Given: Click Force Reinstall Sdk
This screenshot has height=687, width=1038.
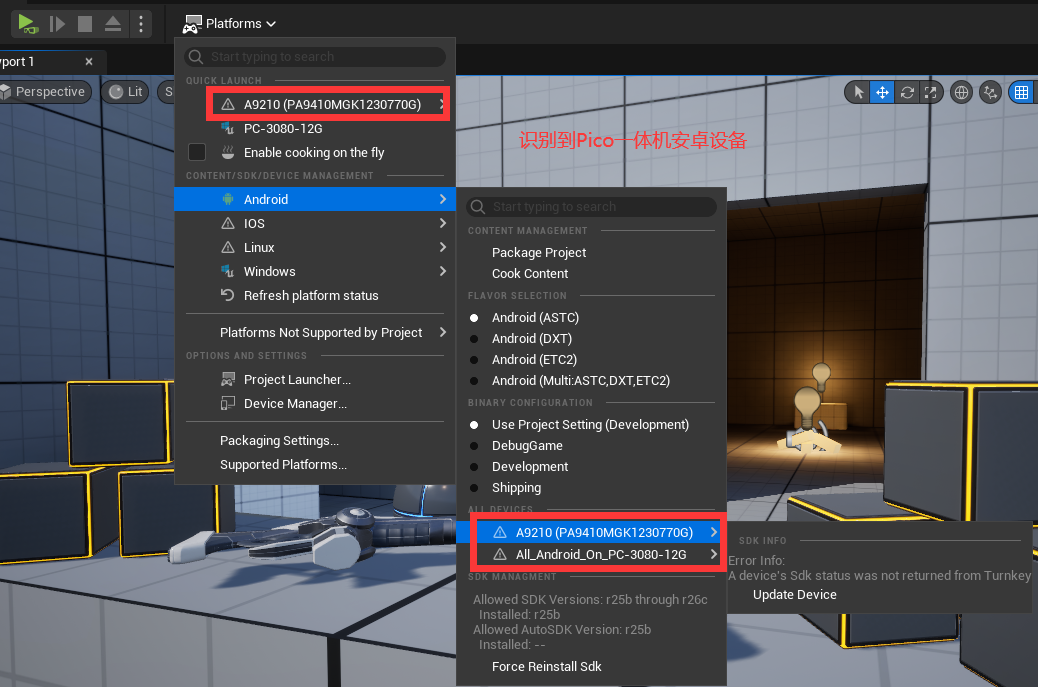Looking at the screenshot, I should coord(546,666).
